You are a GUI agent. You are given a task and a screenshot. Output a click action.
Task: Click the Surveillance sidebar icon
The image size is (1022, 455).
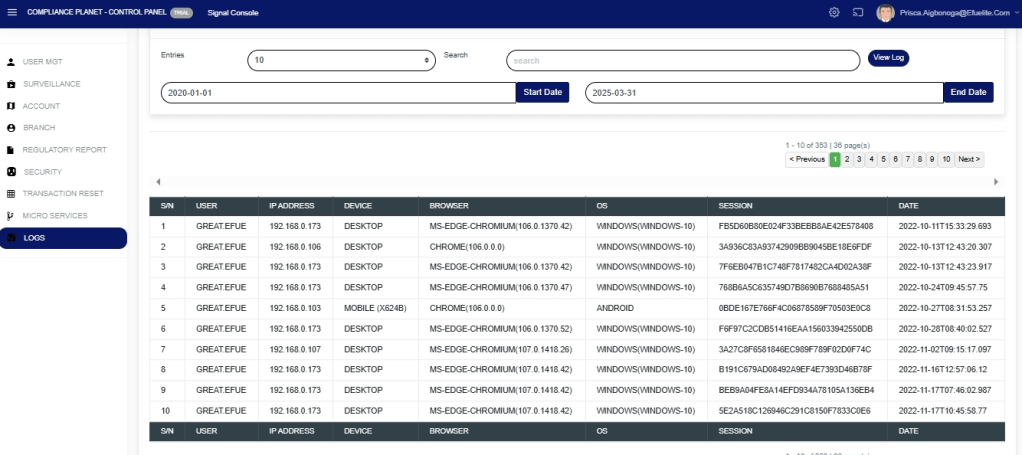(x=11, y=84)
